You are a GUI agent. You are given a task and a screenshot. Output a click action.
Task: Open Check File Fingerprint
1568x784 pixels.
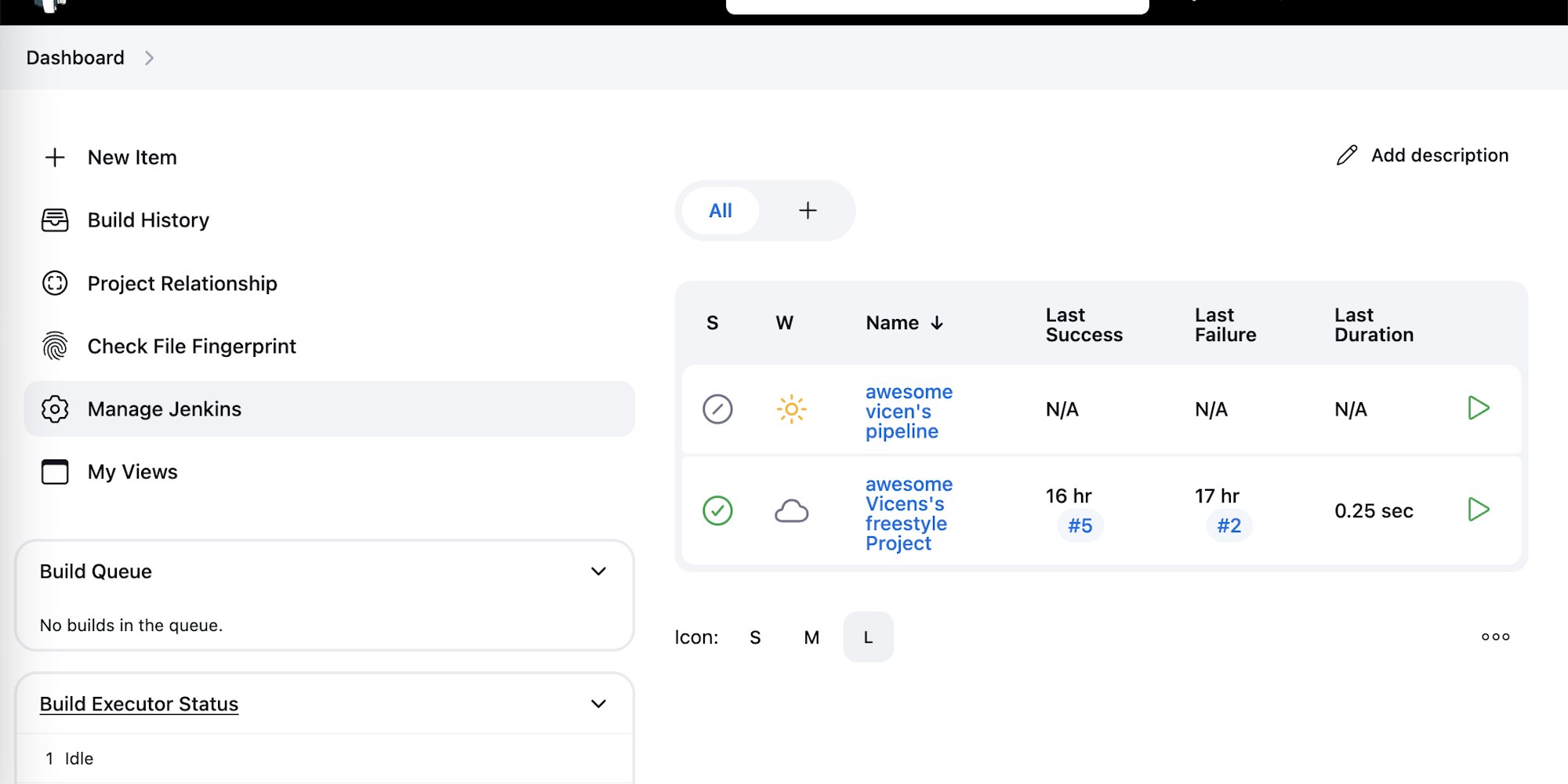click(191, 347)
